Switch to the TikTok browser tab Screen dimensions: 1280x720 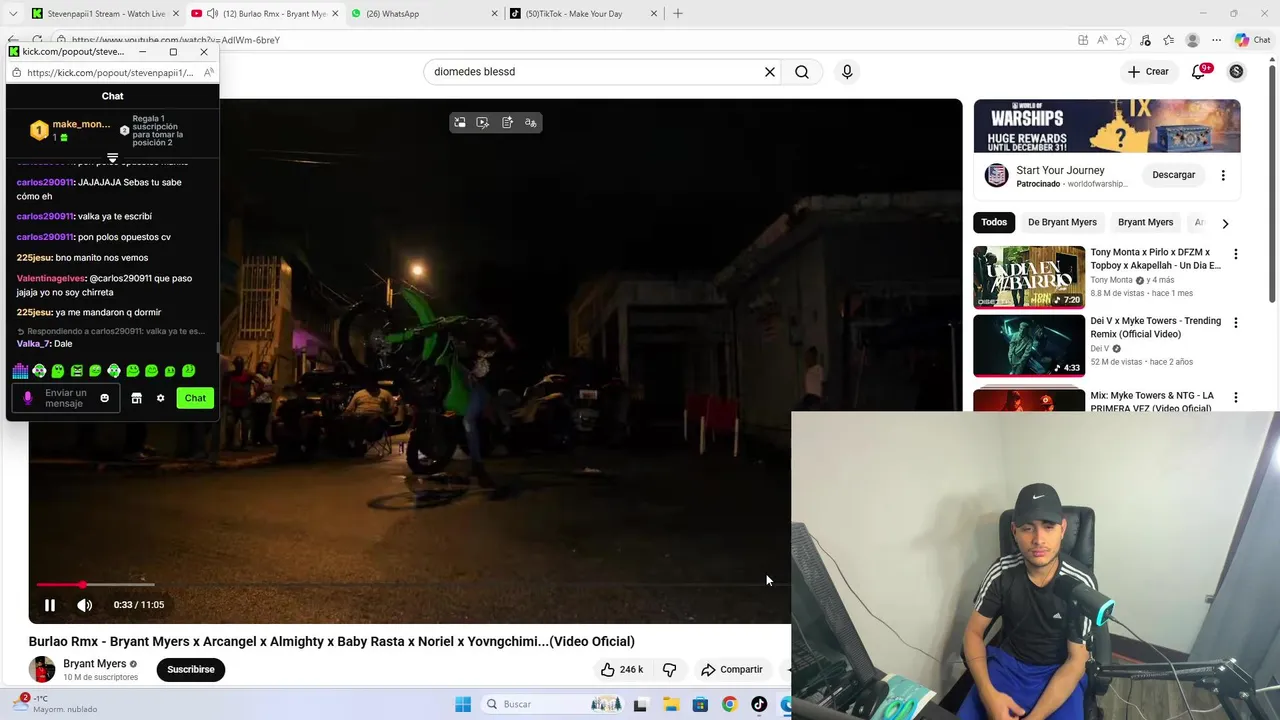tap(583, 14)
